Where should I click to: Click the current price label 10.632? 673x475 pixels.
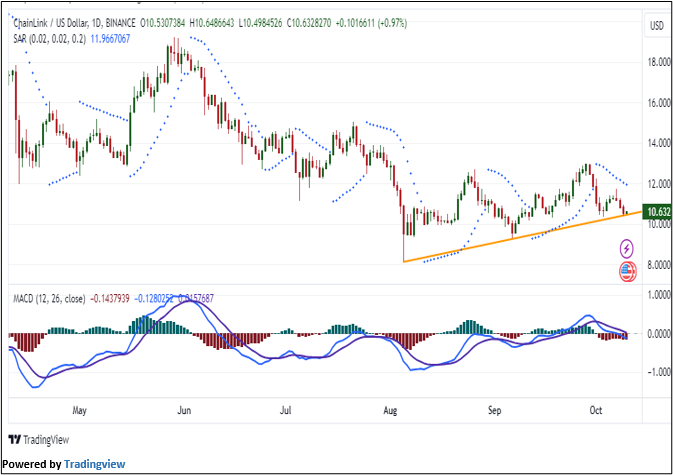657,212
